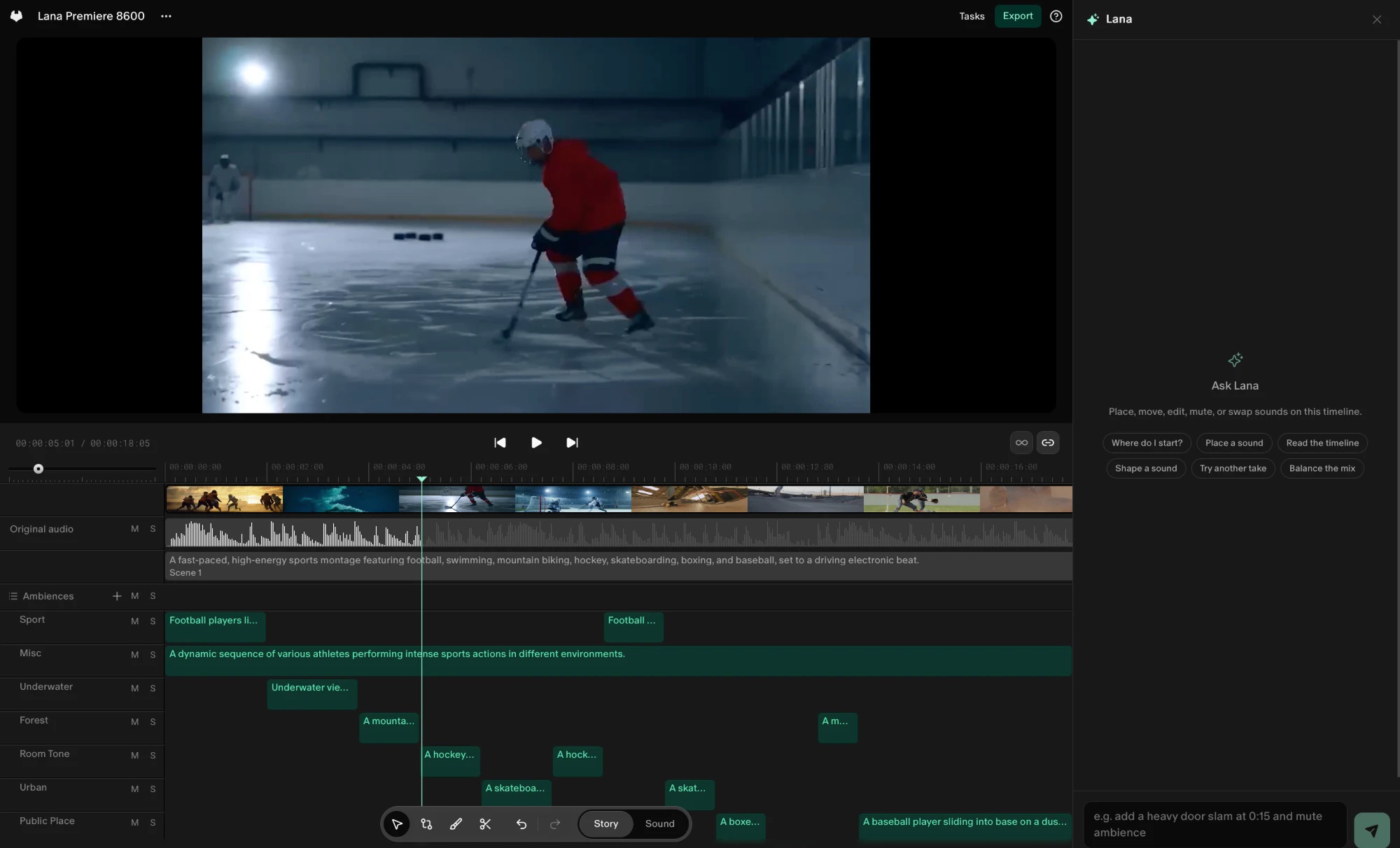Viewport: 1400px width, 848px height.
Task: Play the video preview
Action: pyautogui.click(x=536, y=443)
